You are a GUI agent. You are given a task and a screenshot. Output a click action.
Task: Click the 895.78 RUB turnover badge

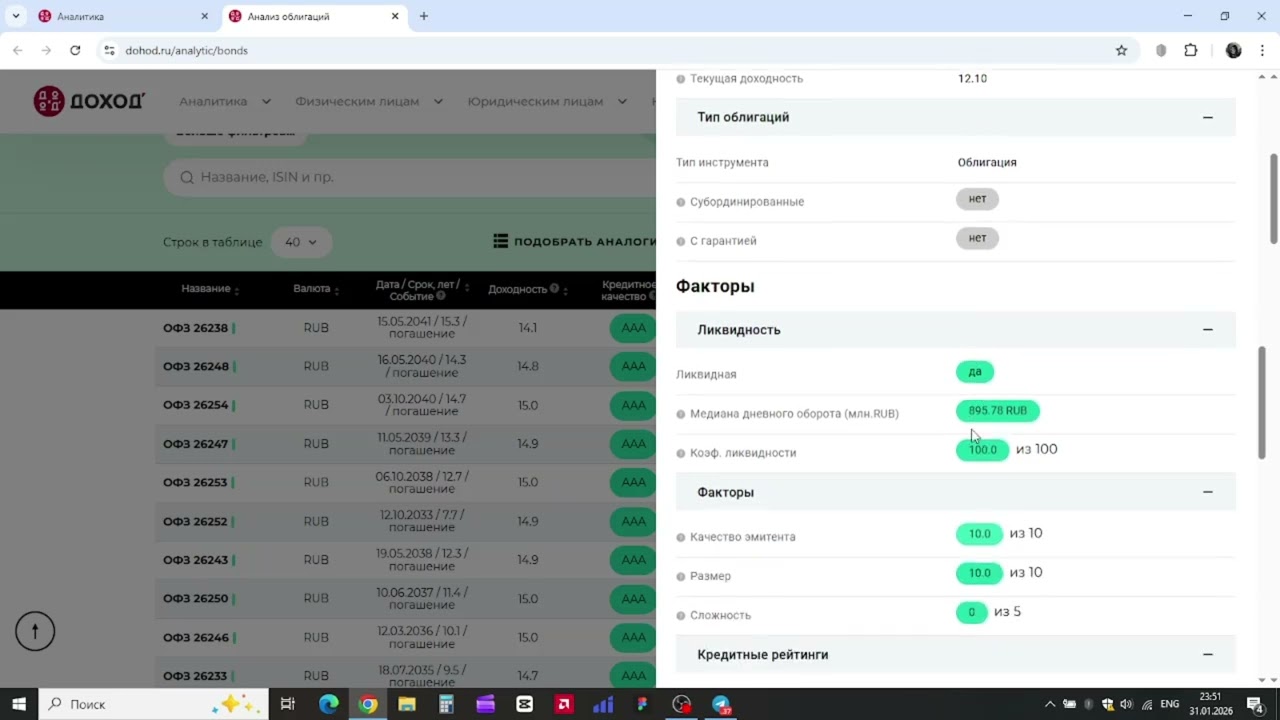click(x=998, y=411)
